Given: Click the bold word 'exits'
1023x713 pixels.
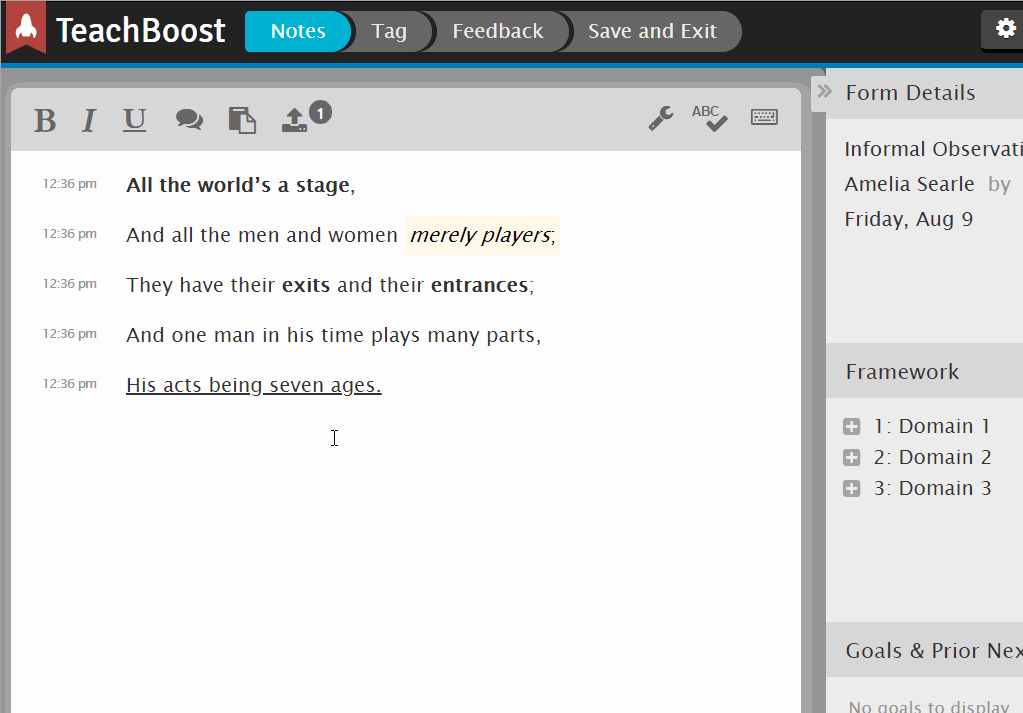Looking at the screenshot, I should point(306,285).
